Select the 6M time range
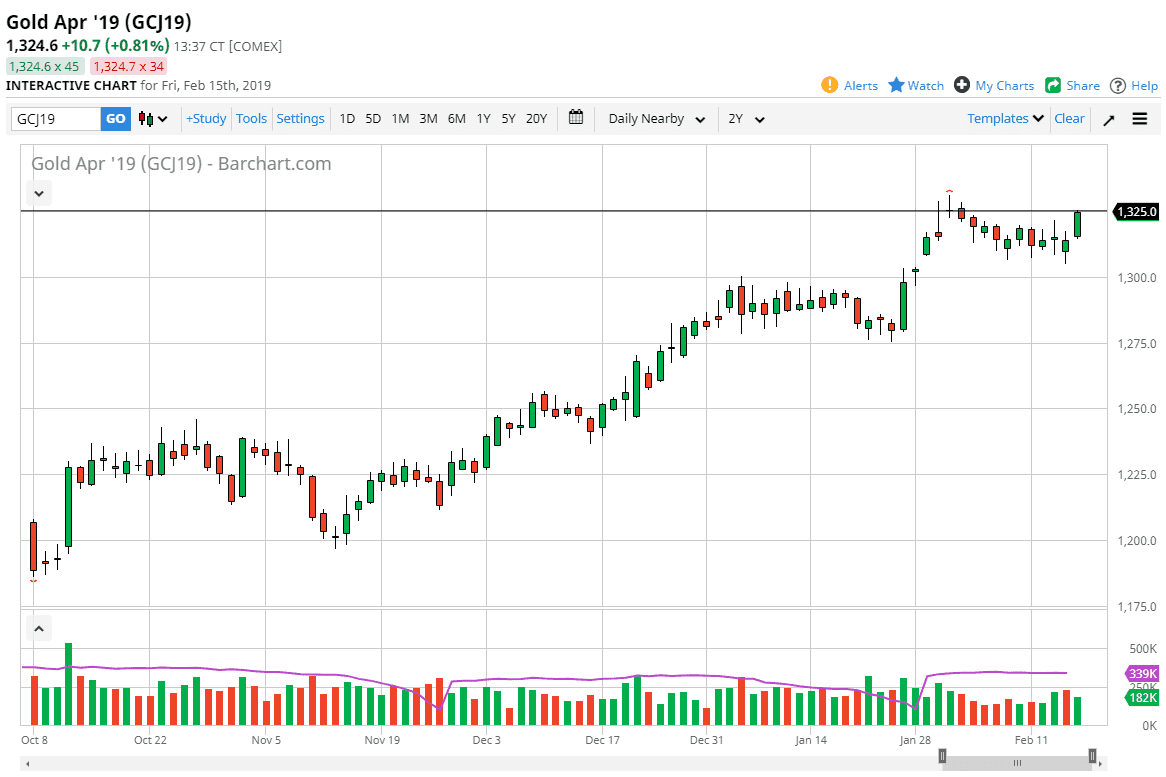This screenshot has height=777, width=1166. pos(456,118)
